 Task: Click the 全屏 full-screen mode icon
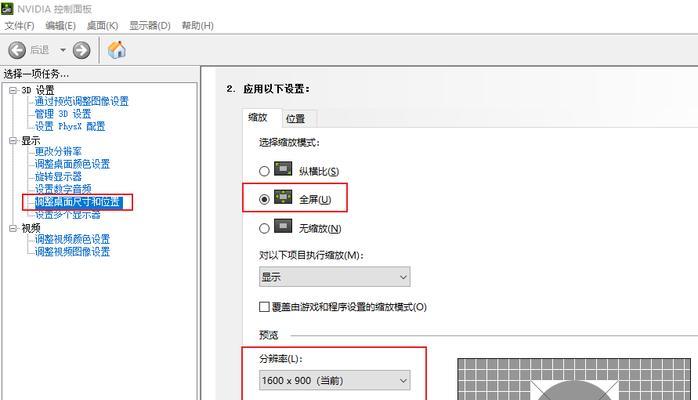[x=283, y=197]
